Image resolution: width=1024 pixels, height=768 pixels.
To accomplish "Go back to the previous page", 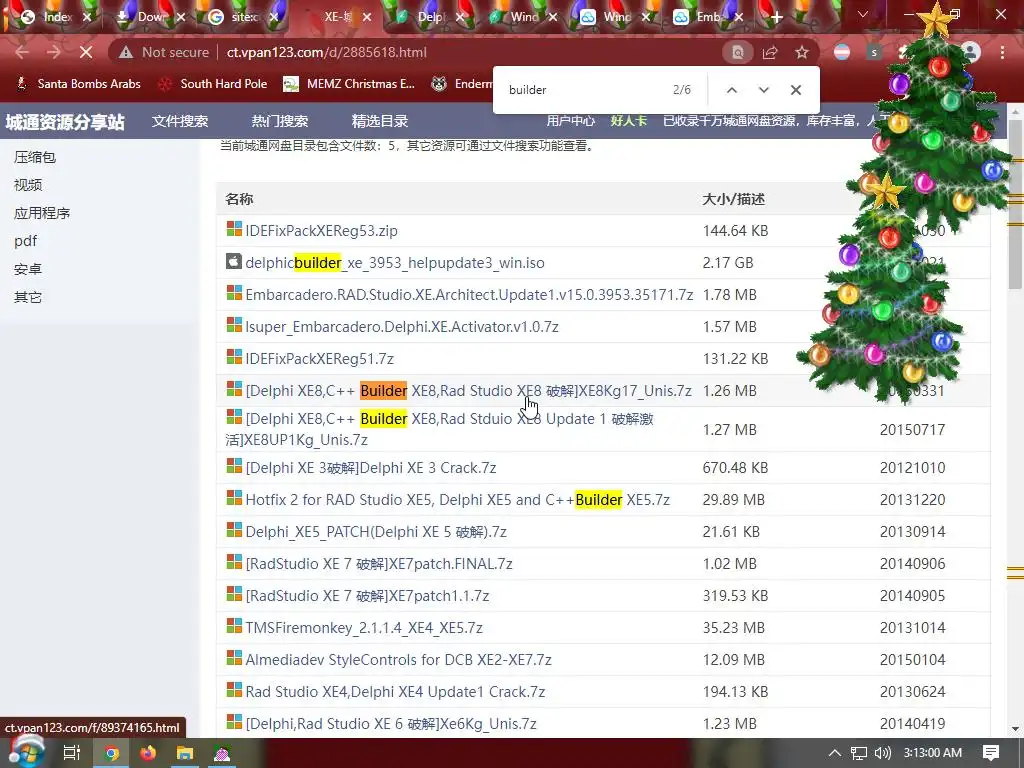I will click(x=22, y=52).
